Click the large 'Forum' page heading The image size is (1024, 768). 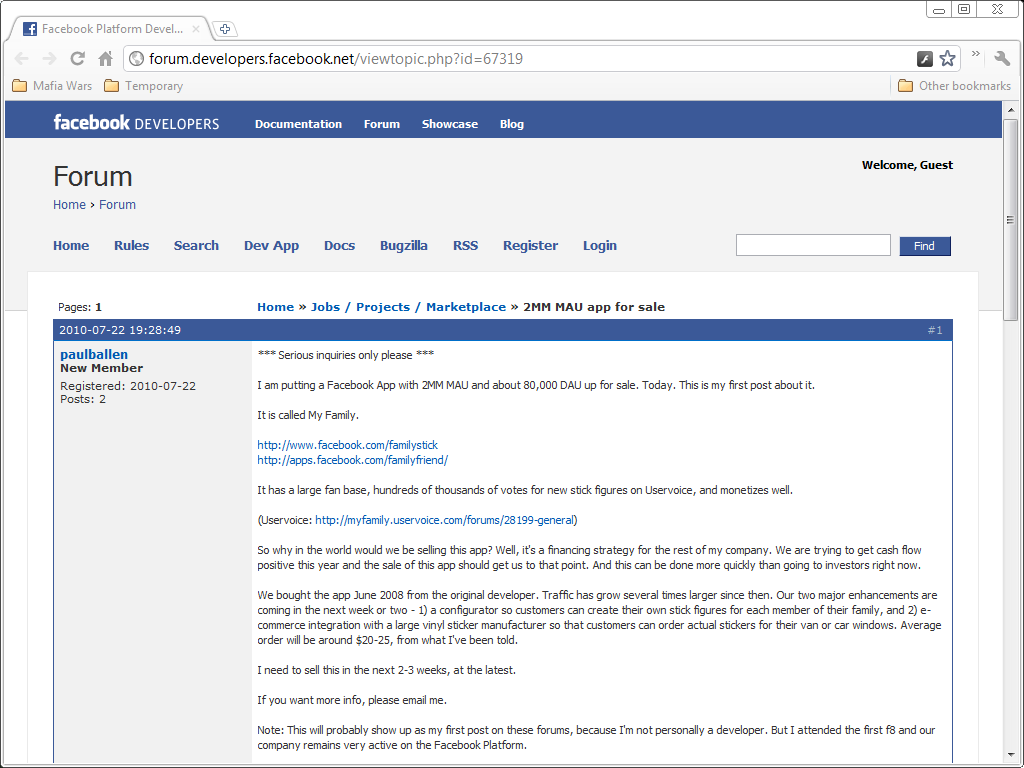coord(93,176)
